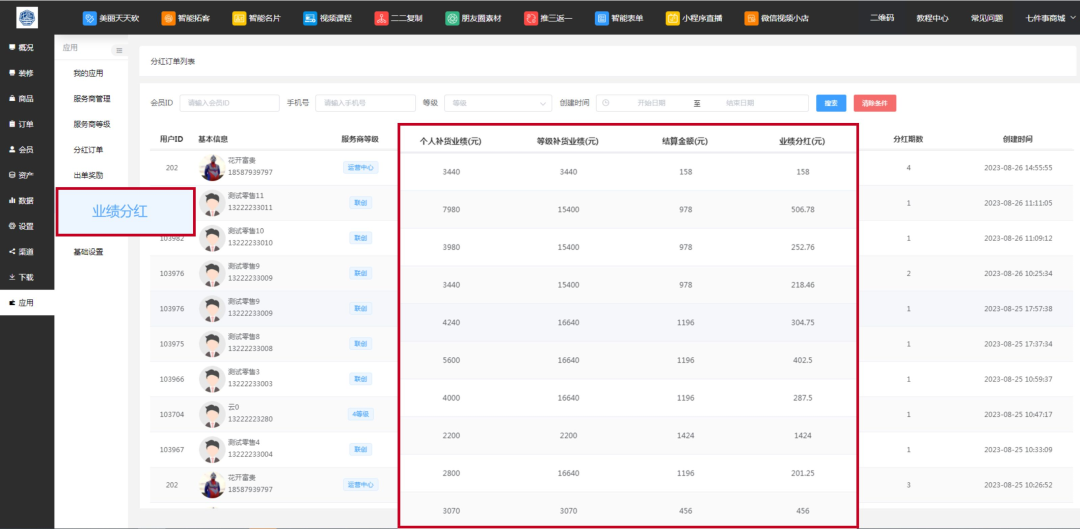Select 服务商管理 in the submenu

point(91,99)
